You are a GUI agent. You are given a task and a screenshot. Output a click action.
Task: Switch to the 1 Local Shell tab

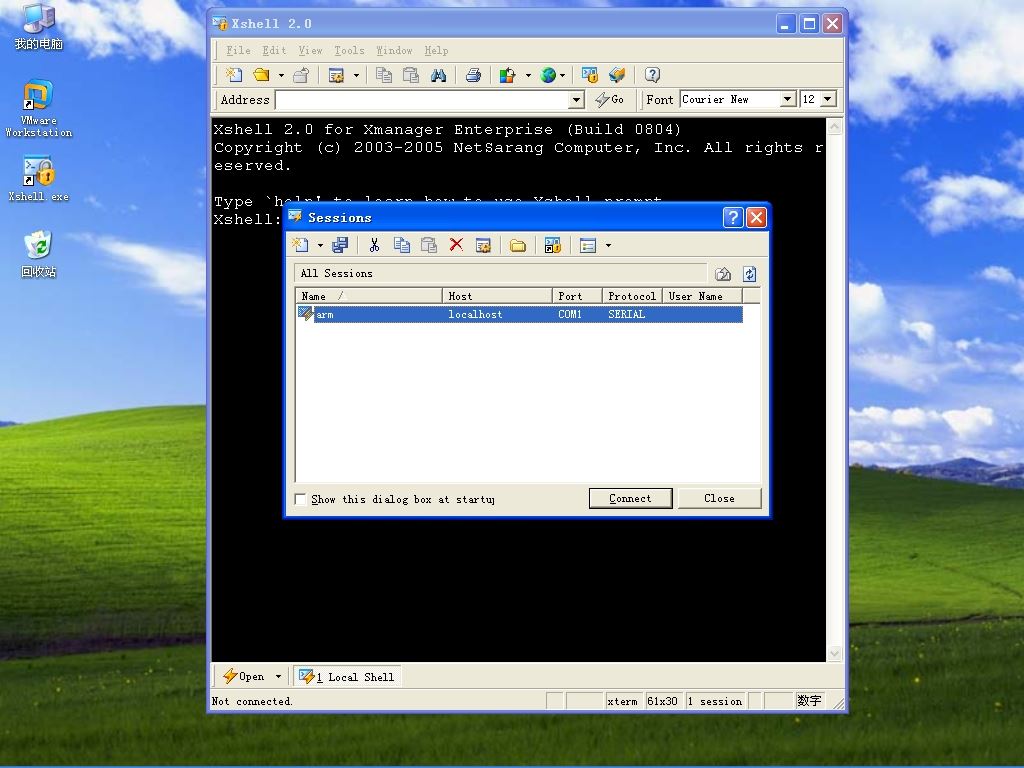click(x=347, y=677)
